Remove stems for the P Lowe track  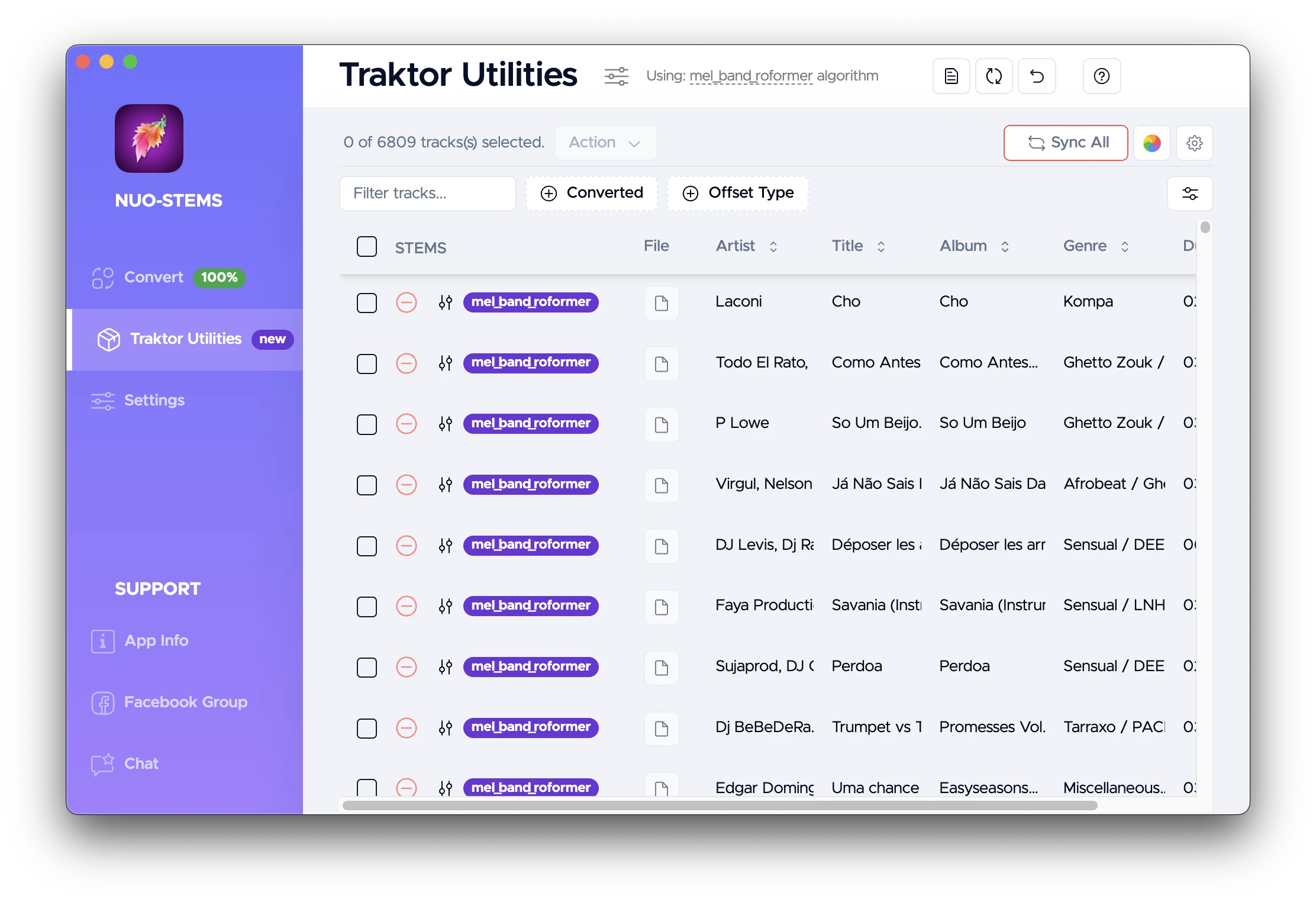point(406,424)
